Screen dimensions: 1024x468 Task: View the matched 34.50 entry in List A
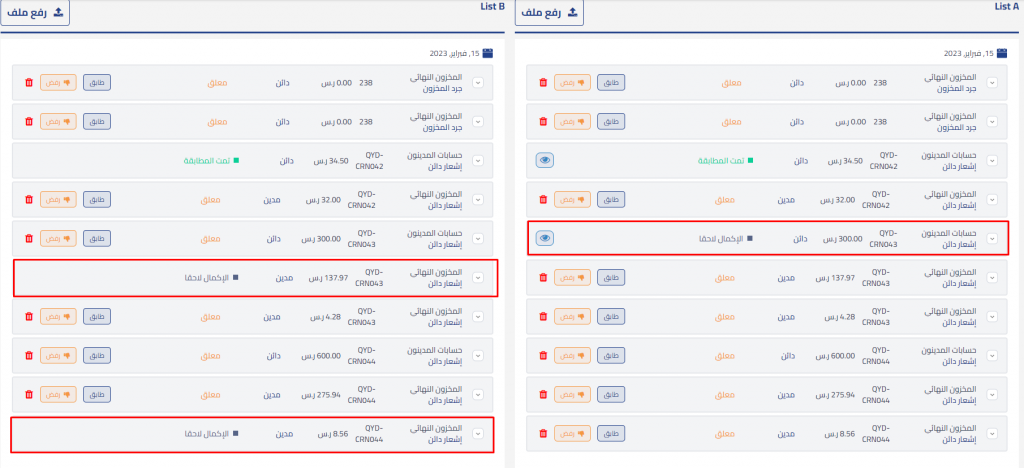tap(545, 161)
